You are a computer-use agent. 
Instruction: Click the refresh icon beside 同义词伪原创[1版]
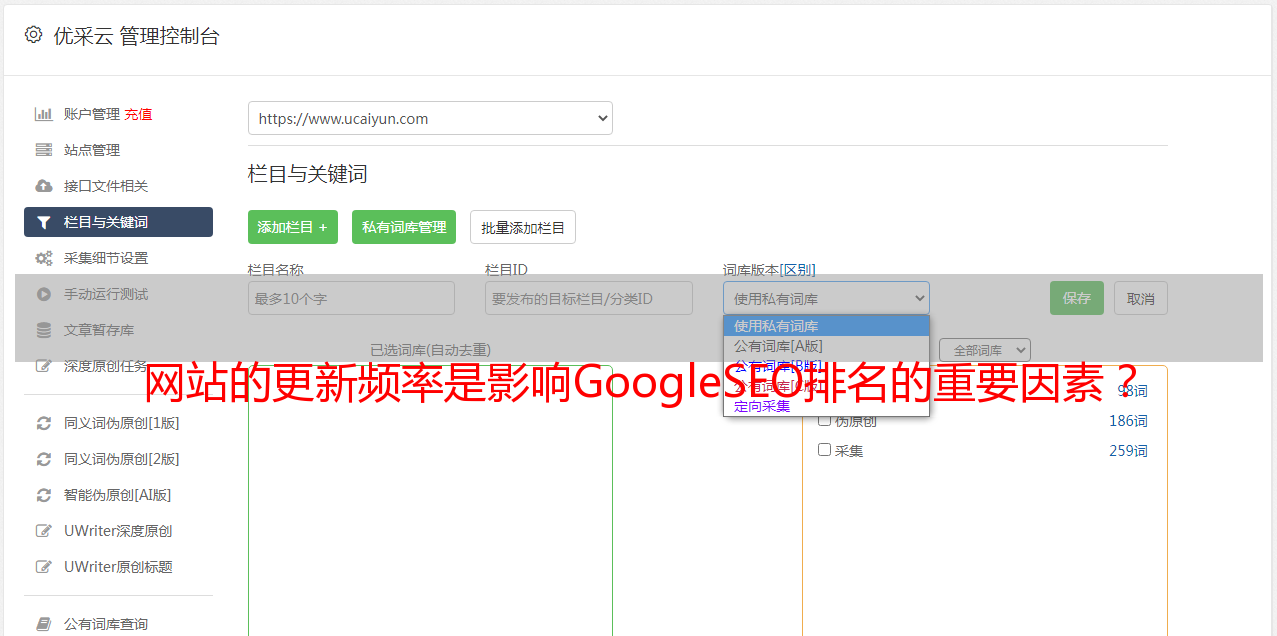pyautogui.click(x=44, y=423)
